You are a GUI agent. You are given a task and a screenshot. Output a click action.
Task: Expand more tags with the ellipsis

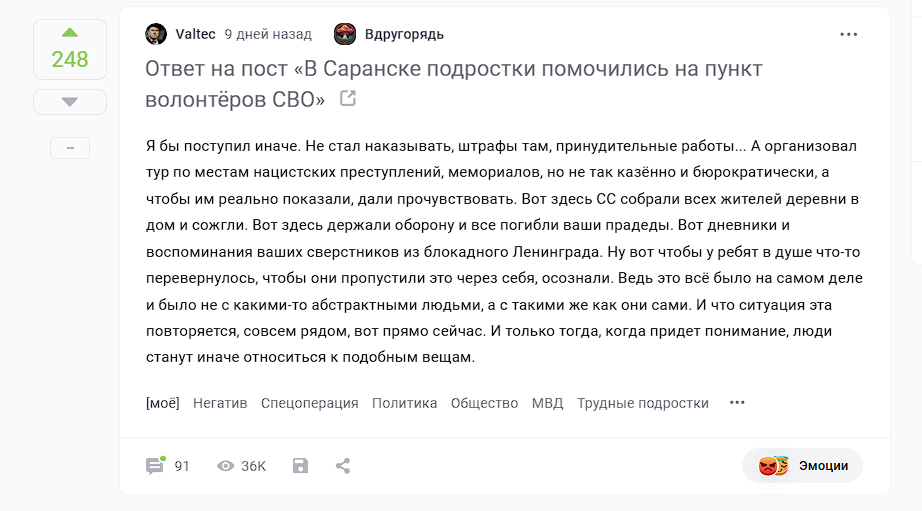tap(737, 403)
